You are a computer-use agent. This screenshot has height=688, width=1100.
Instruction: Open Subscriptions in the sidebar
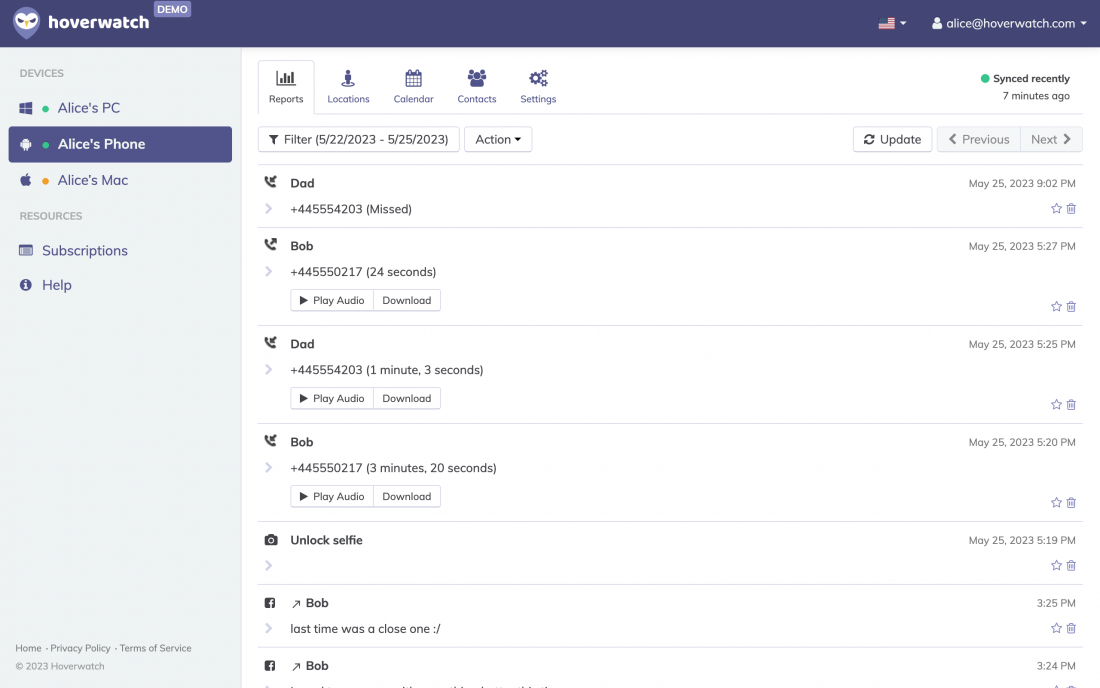point(84,250)
